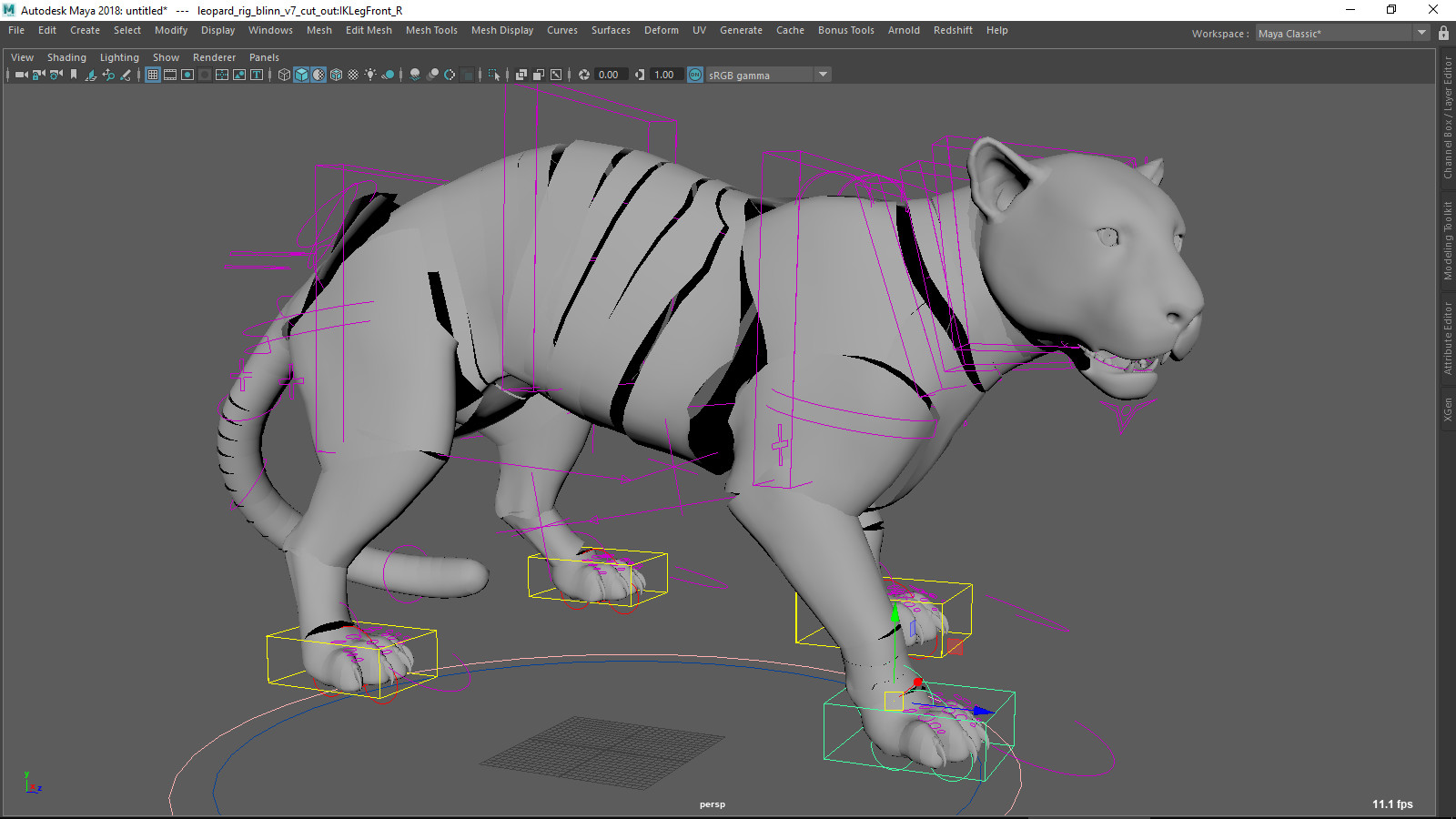Toggle the workspace lock icon

1444,33
